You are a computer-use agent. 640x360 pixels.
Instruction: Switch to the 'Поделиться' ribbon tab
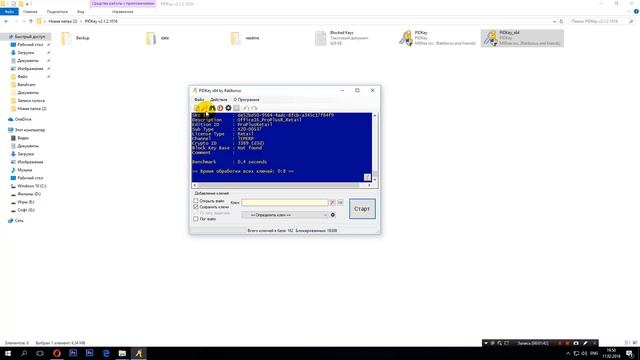click(x=57, y=12)
